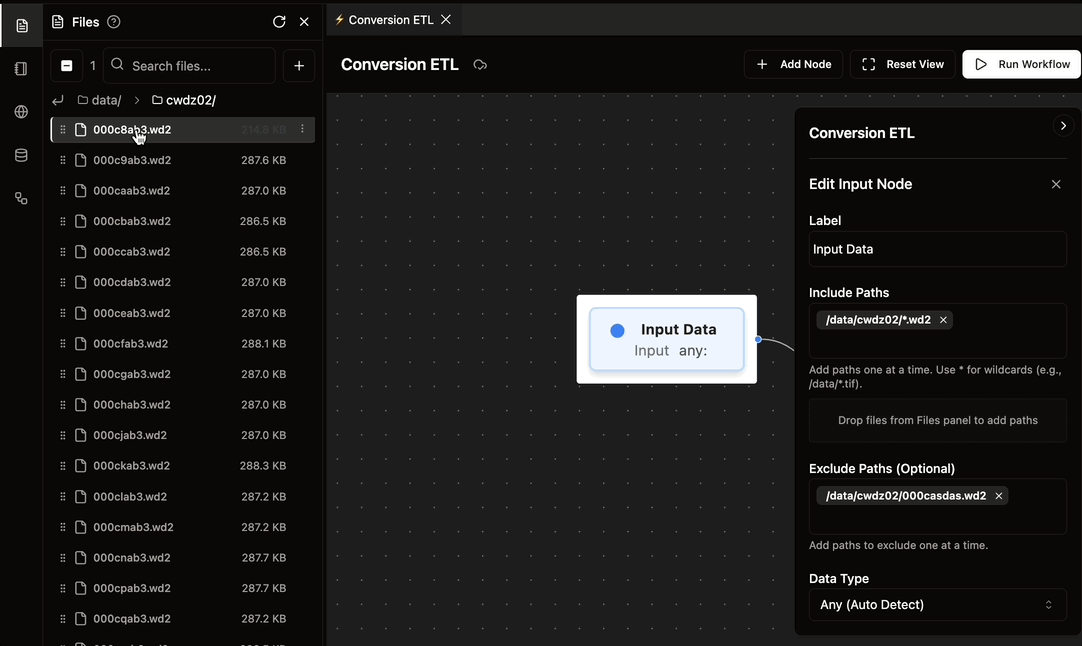The image size is (1082, 646).
Task: Select the 000cfab3.wd2 file
Action: (x=130, y=343)
